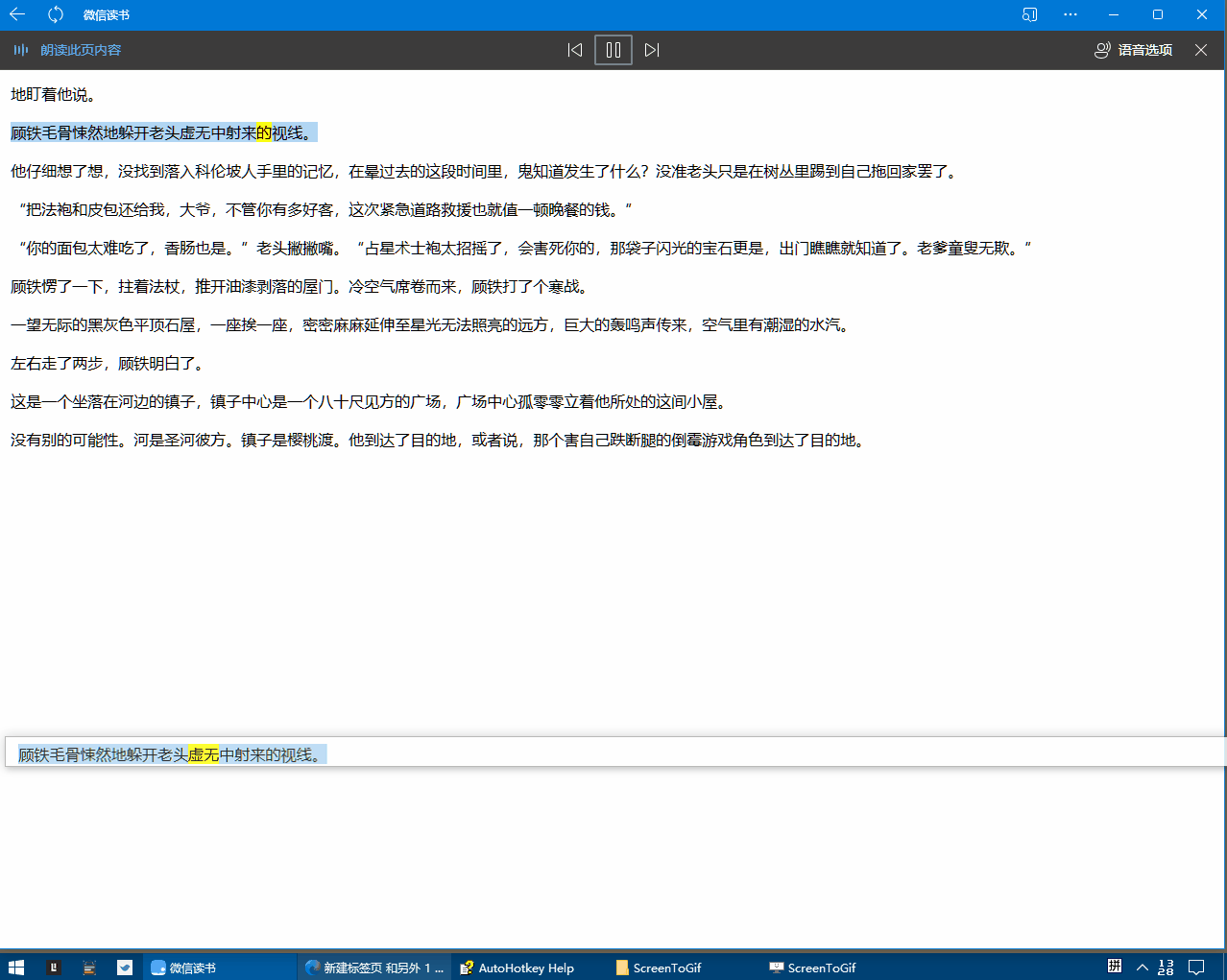Viewport: 1227px width, 980px height.
Task: Skip to next paragraph in read aloud
Action: pyautogui.click(x=652, y=50)
